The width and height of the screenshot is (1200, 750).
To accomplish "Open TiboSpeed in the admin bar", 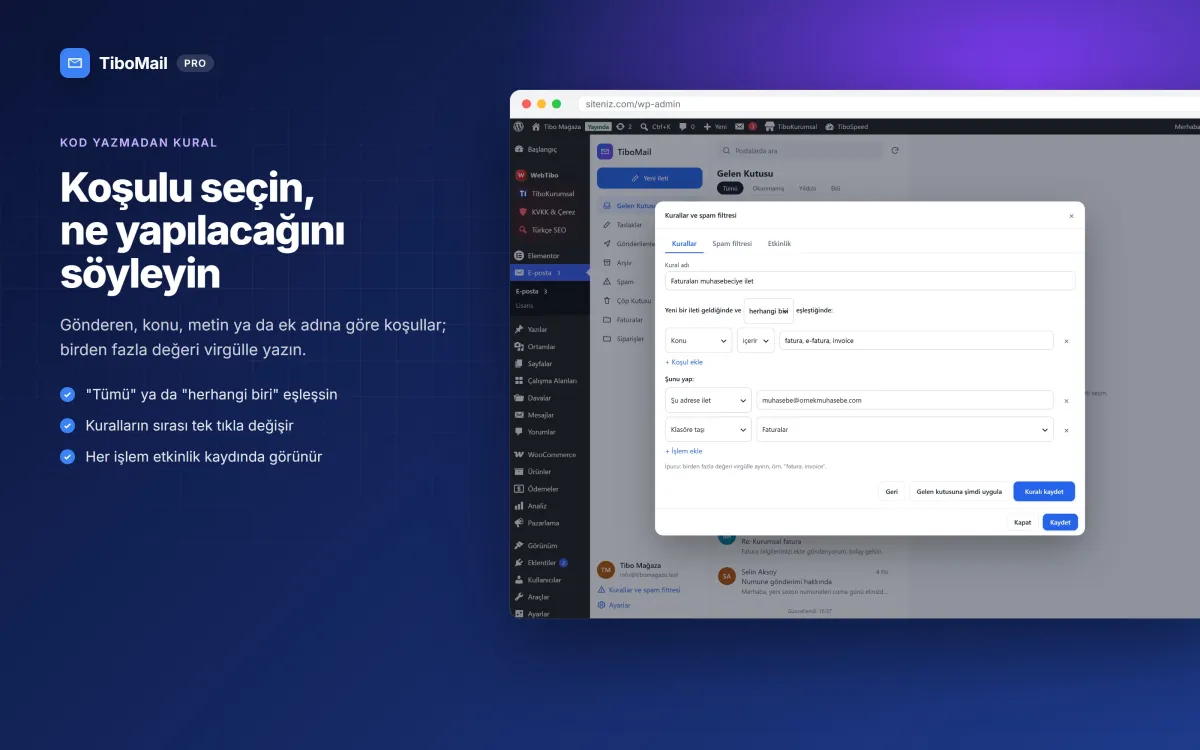I will [x=846, y=127].
